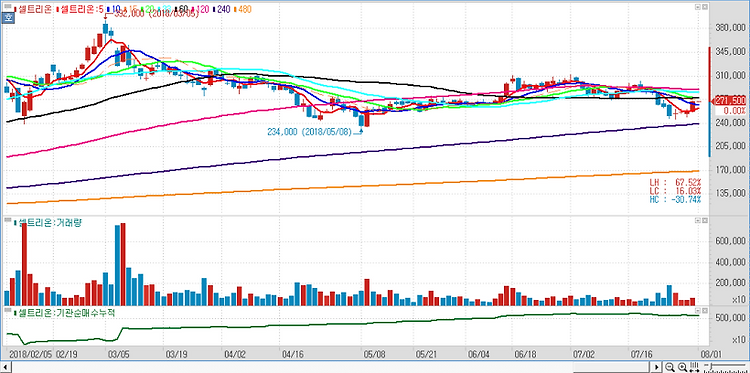Click the scrollbar right arrow
750x373 pixels.
tap(657, 367)
